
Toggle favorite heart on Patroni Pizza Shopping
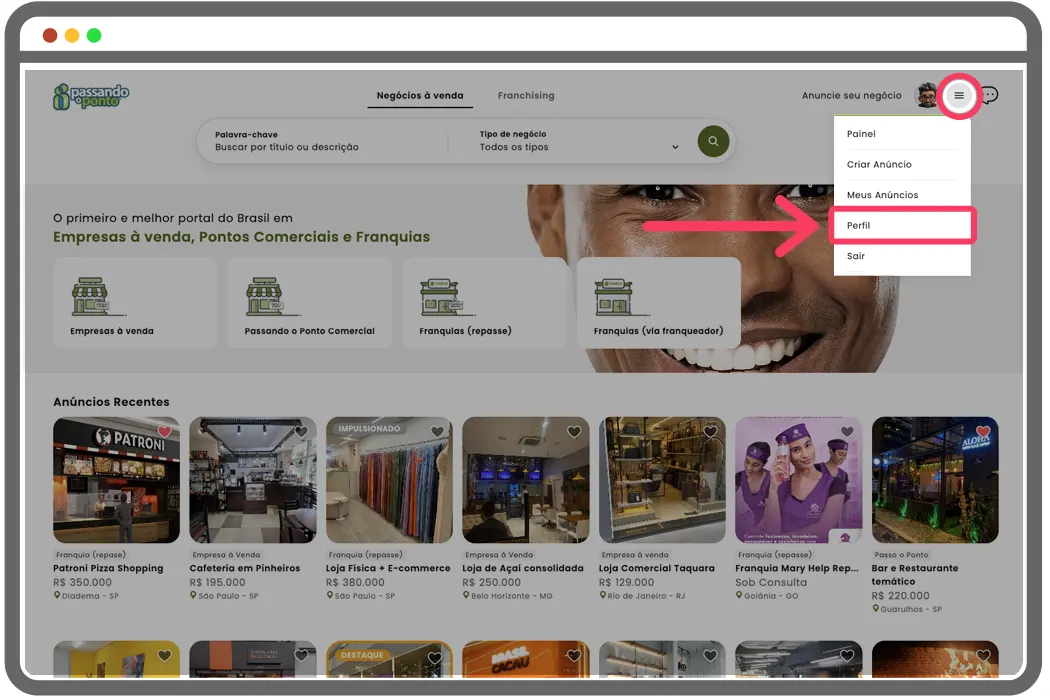165,432
